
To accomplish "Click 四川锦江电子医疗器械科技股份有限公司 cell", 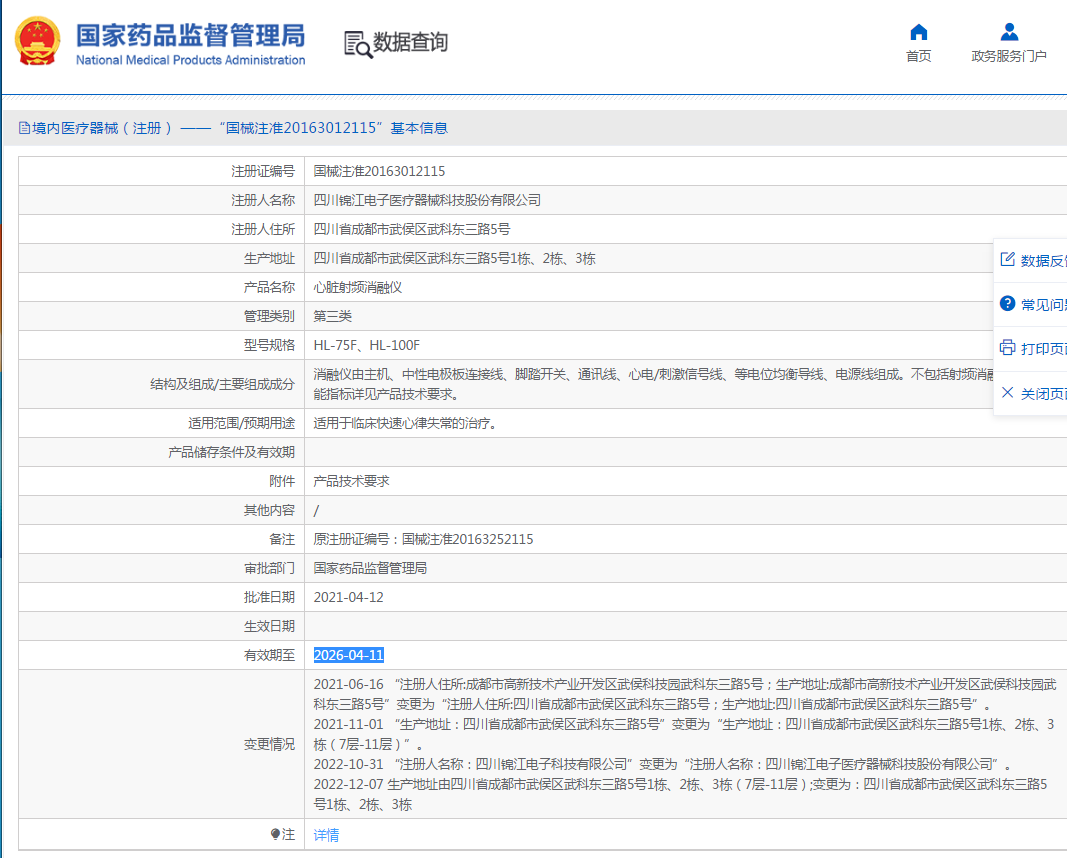I will pos(427,200).
